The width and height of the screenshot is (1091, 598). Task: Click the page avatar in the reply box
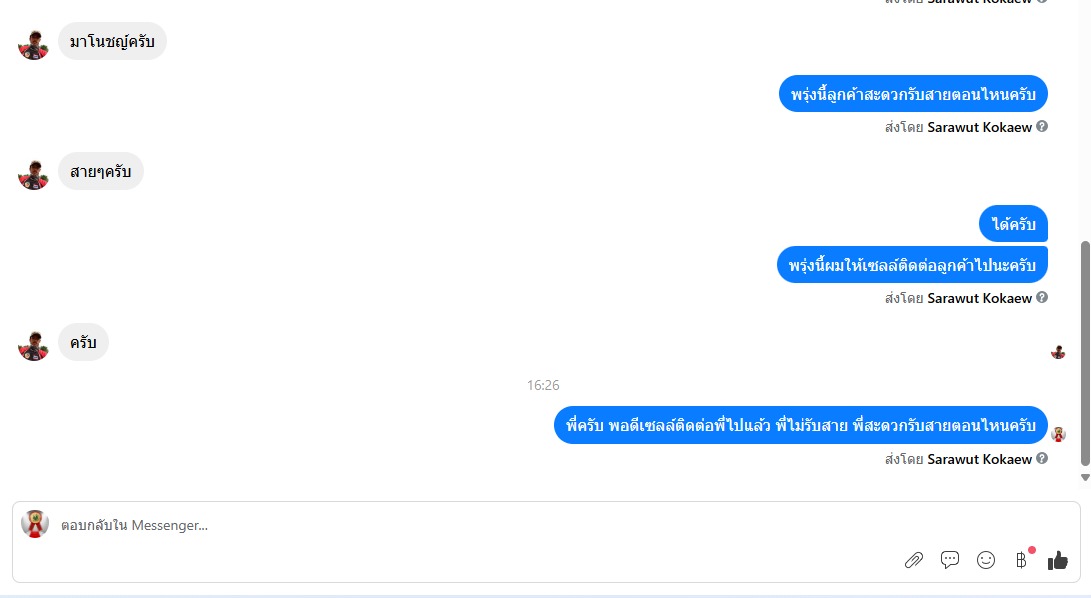35,524
